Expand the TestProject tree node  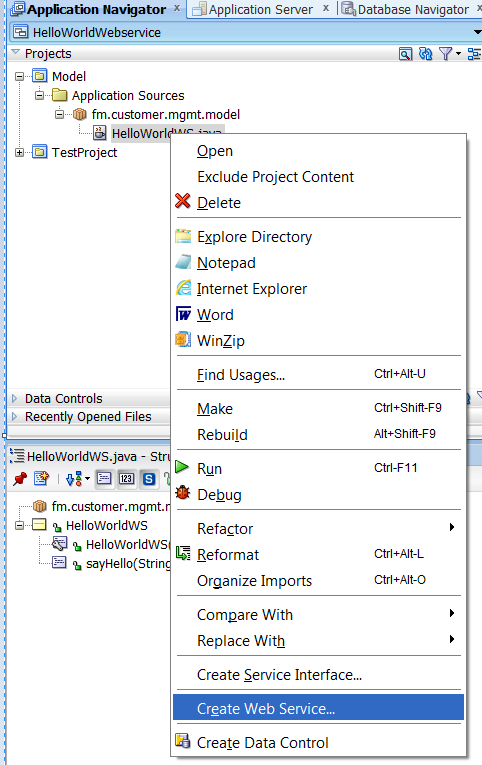pyautogui.click(x=20, y=153)
